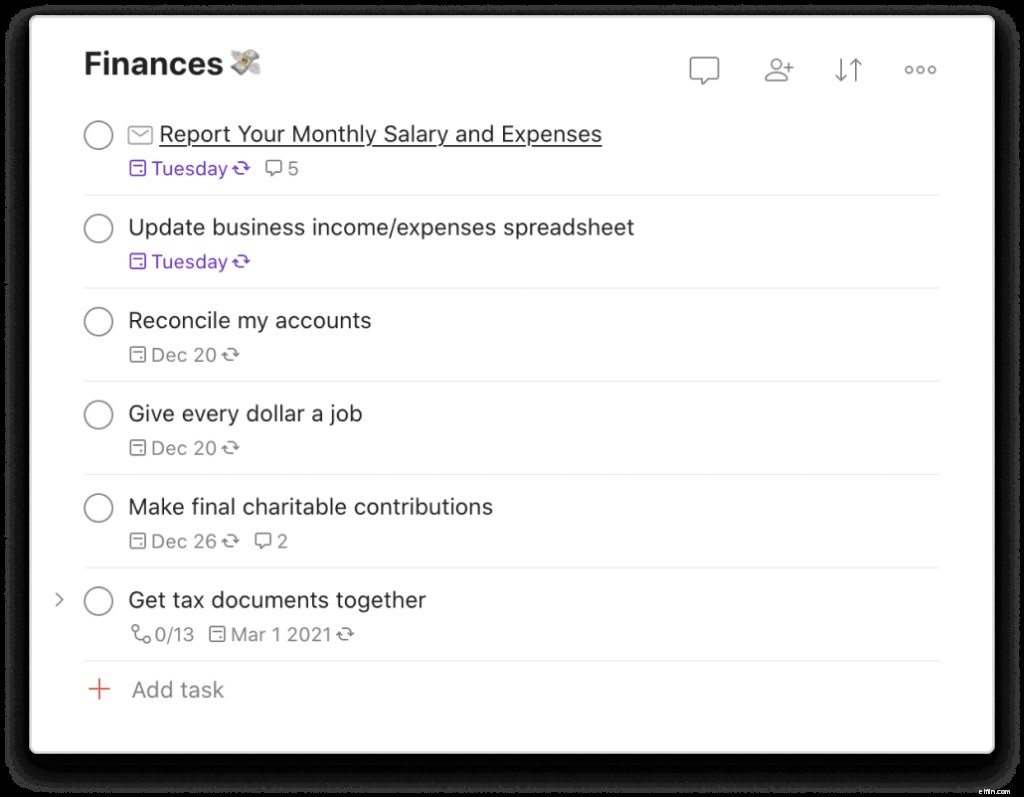Click the subtask count icon showing 0/13
Viewport: 1024px width, 797px height.
coord(161,634)
